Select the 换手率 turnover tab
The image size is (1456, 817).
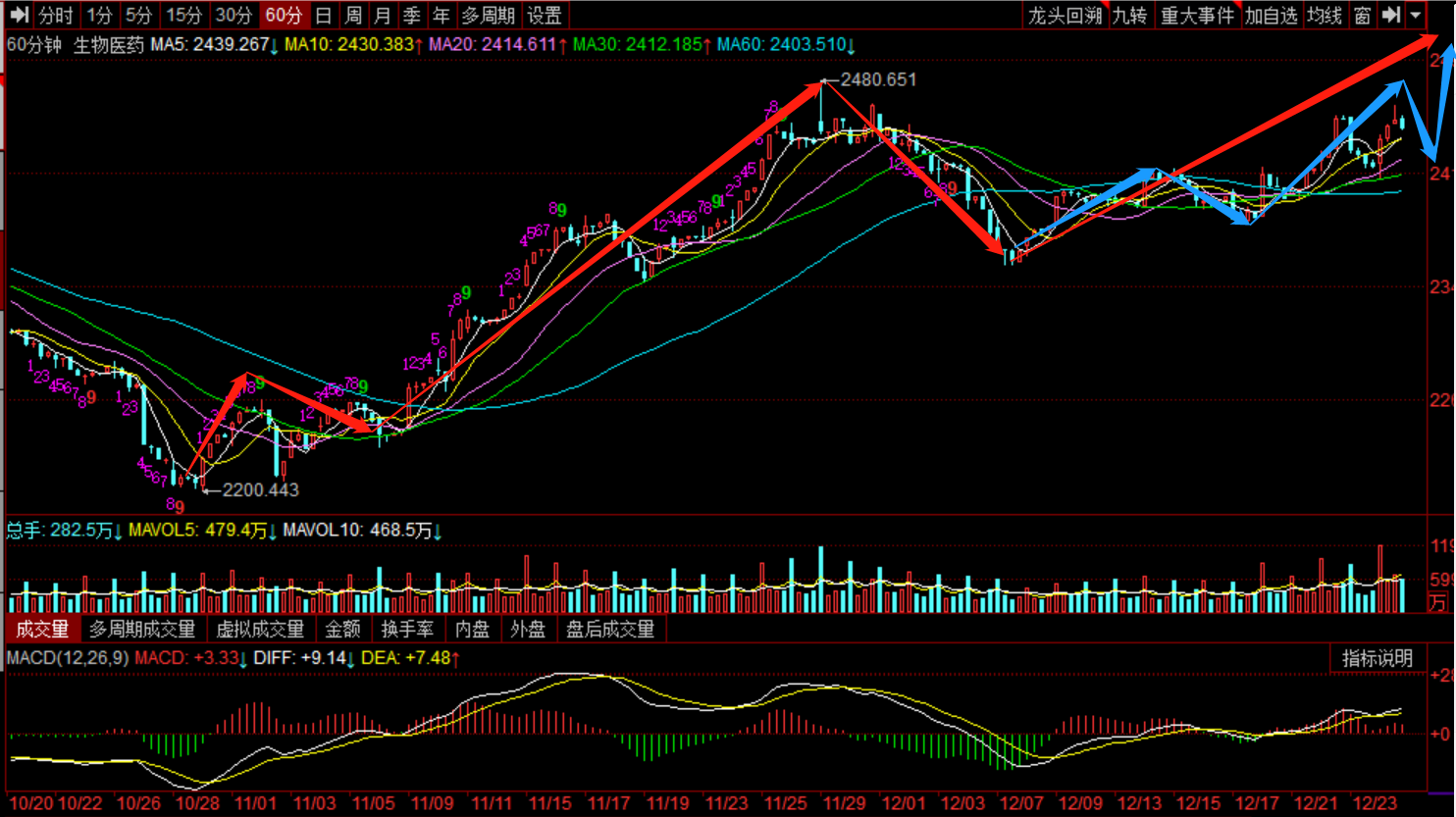pos(408,629)
